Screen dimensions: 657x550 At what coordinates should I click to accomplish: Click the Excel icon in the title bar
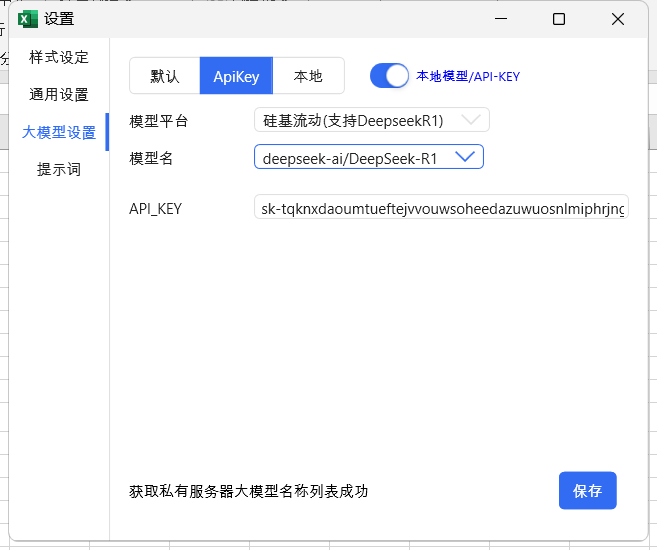pyautogui.click(x=27, y=19)
